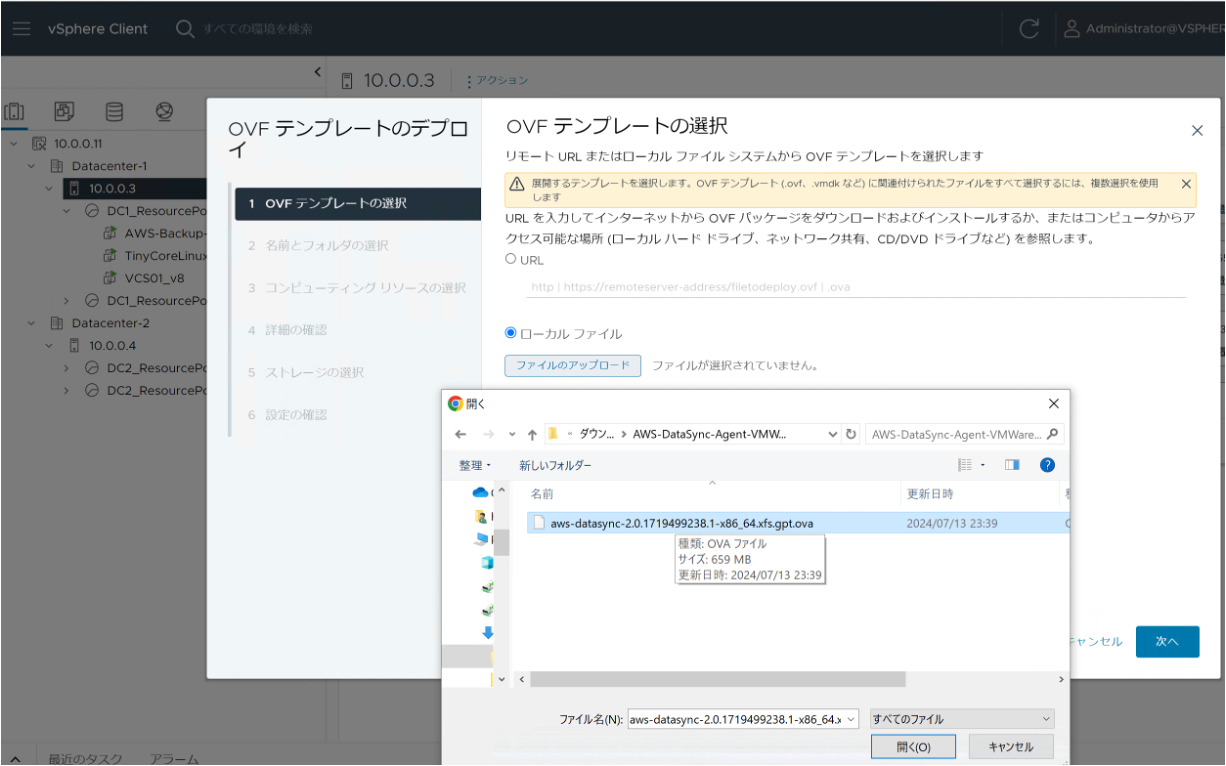This screenshot has height=766, width=1226.
Task: Open Downloads arrow icon in dialog sidebar
Action: tap(488, 632)
